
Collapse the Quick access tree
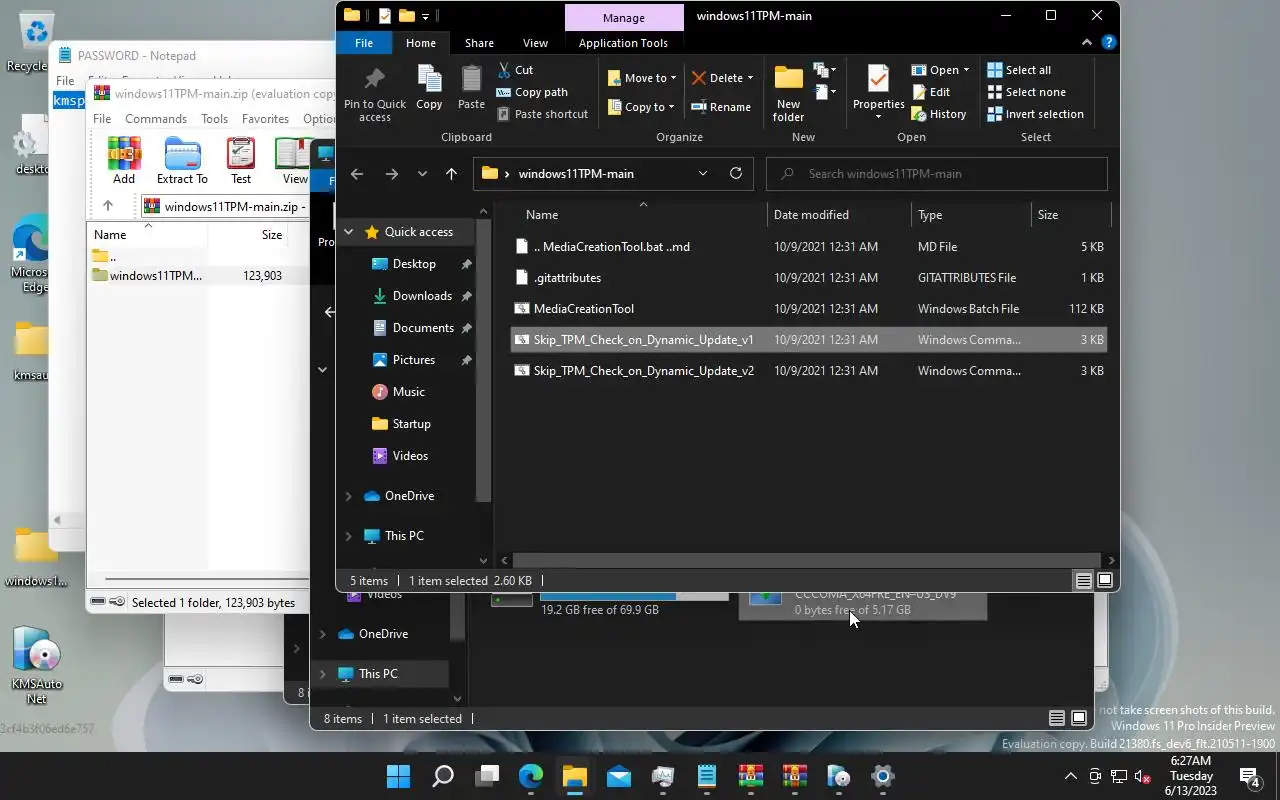(348, 232)
